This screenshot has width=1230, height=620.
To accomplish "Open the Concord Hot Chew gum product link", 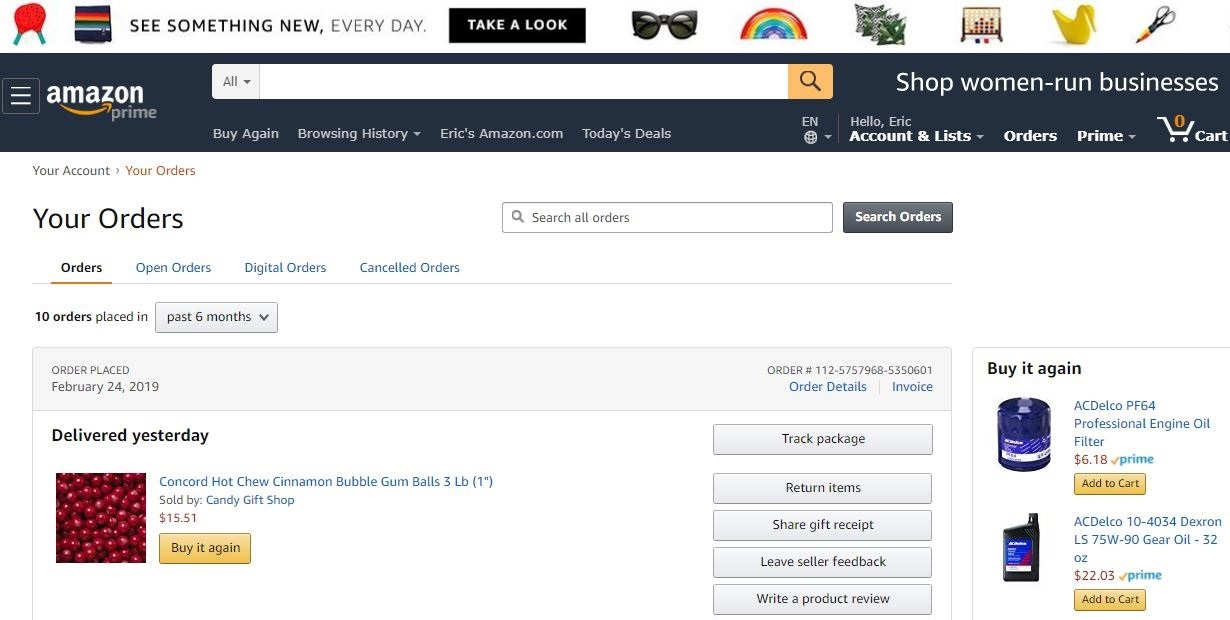I will tap(326, 482).
